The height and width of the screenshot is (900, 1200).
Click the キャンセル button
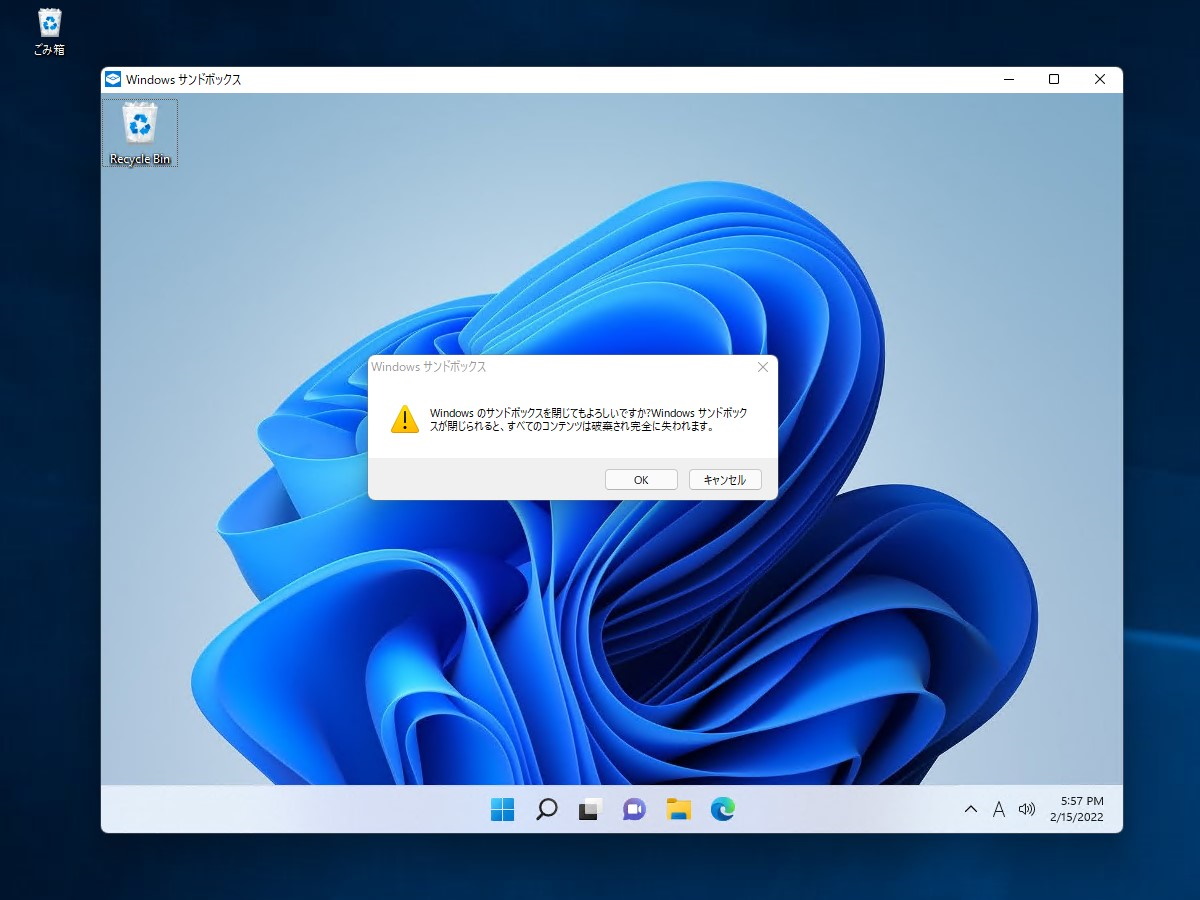725,479
